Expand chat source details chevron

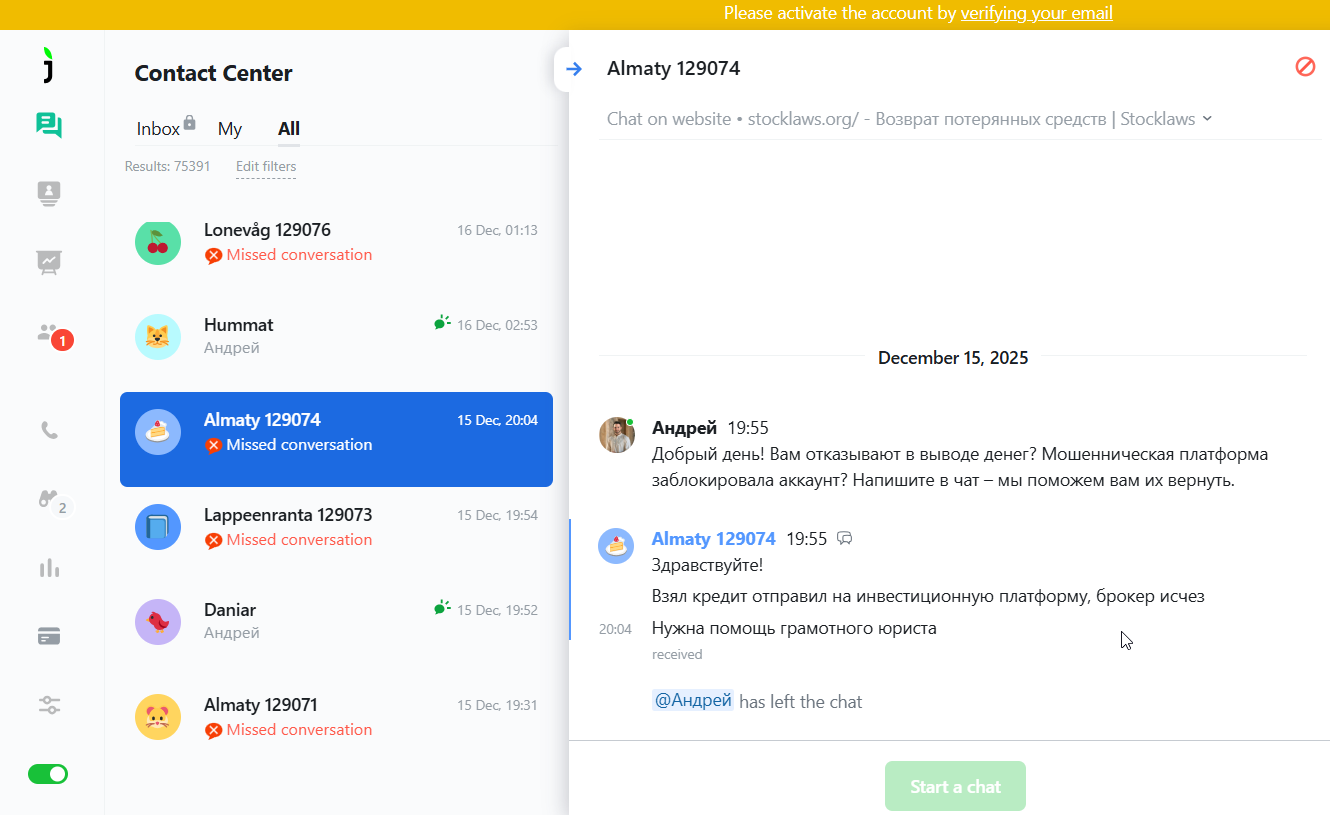coord(1207,118)
